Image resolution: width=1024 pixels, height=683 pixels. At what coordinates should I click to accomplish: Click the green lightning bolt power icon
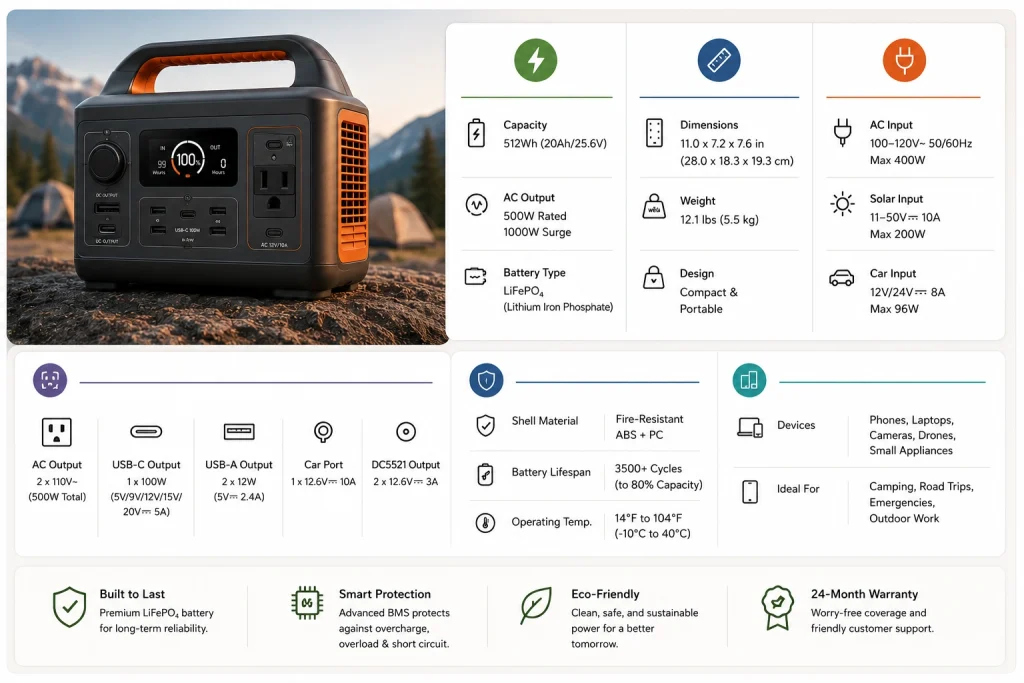pos(536,60)
